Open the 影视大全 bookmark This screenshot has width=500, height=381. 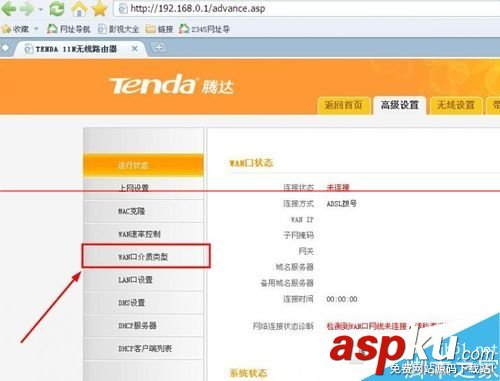(118, 29)
